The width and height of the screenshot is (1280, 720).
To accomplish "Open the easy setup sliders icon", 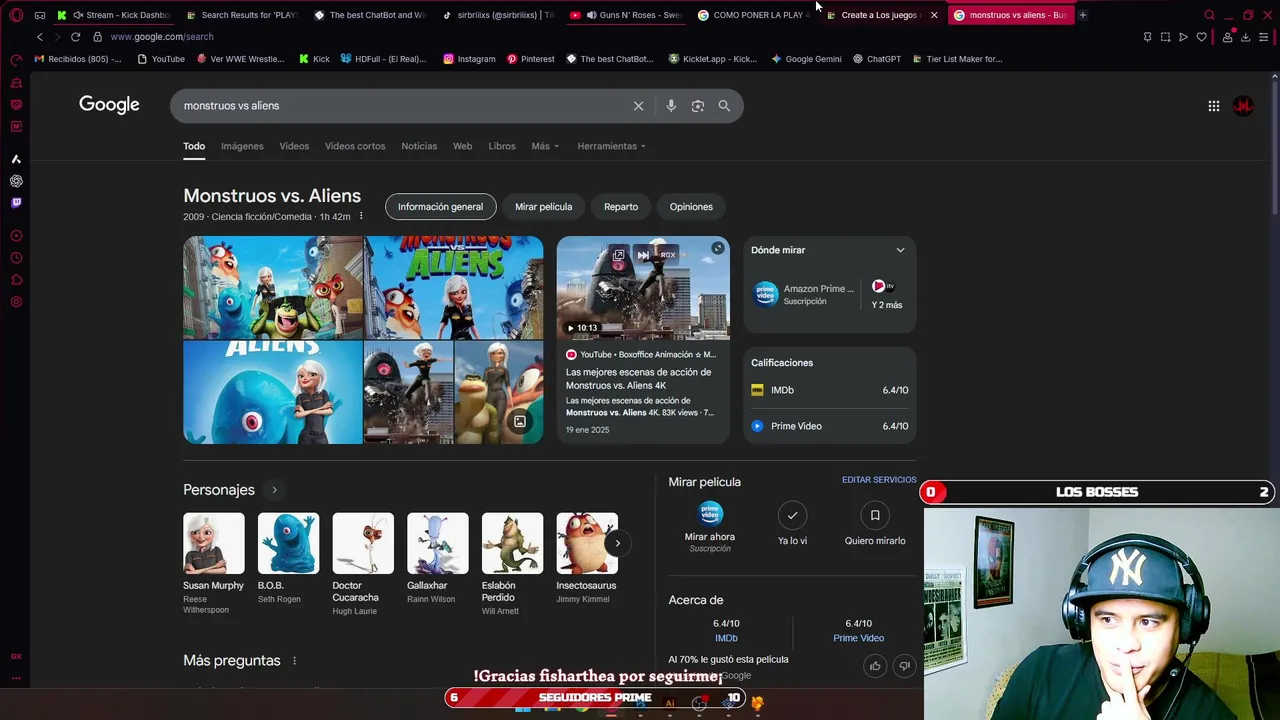I will pos(1264,37).
